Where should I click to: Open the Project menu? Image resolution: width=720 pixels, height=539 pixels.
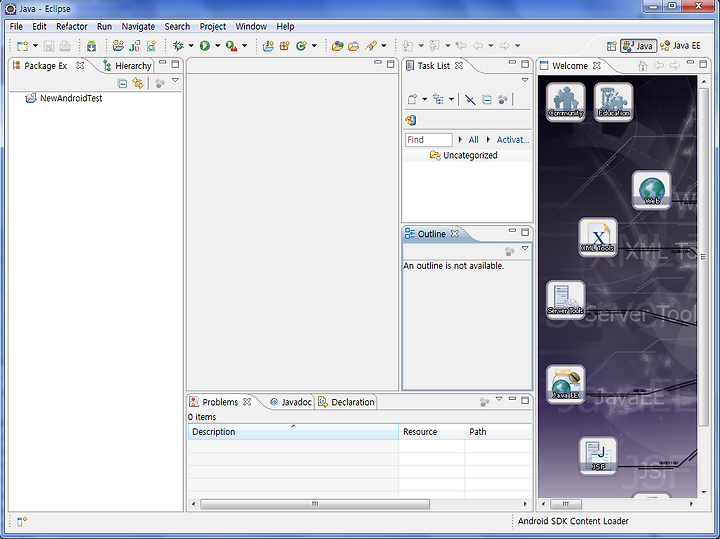pyautogui.click(x=213, y=27)
